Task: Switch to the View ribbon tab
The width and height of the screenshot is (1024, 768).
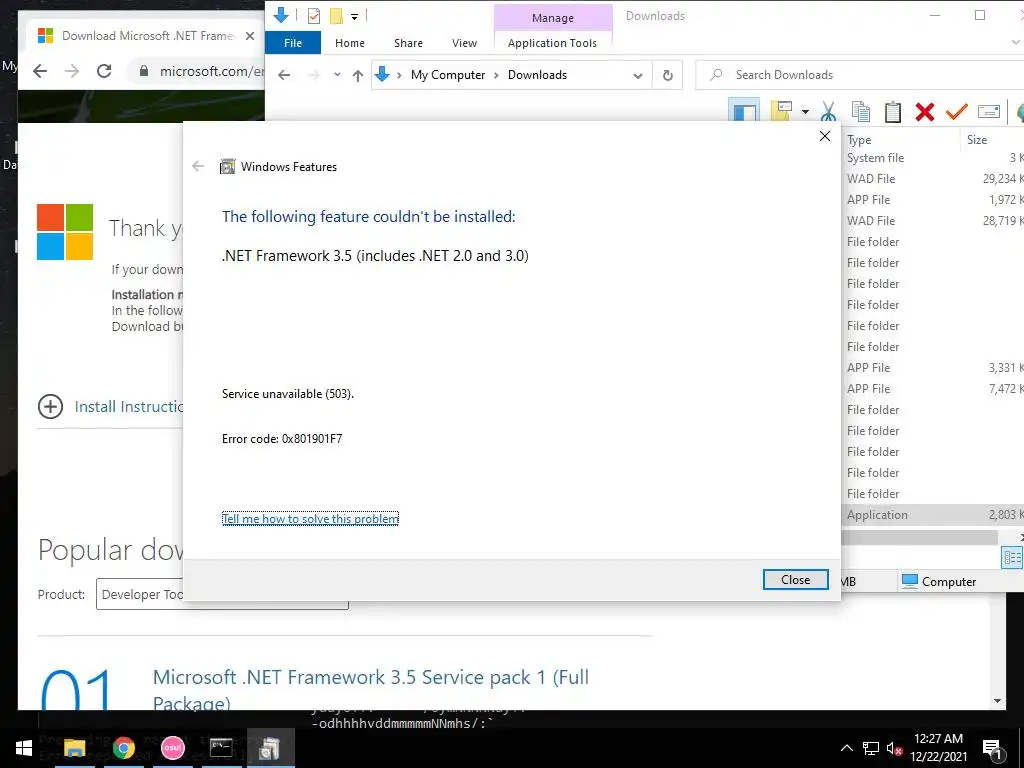Action: coord(464,43)
